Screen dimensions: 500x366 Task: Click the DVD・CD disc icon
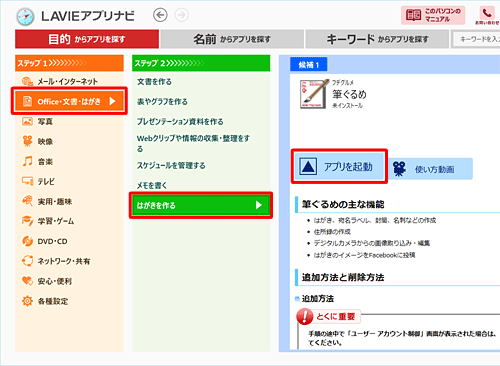point(27,241)
